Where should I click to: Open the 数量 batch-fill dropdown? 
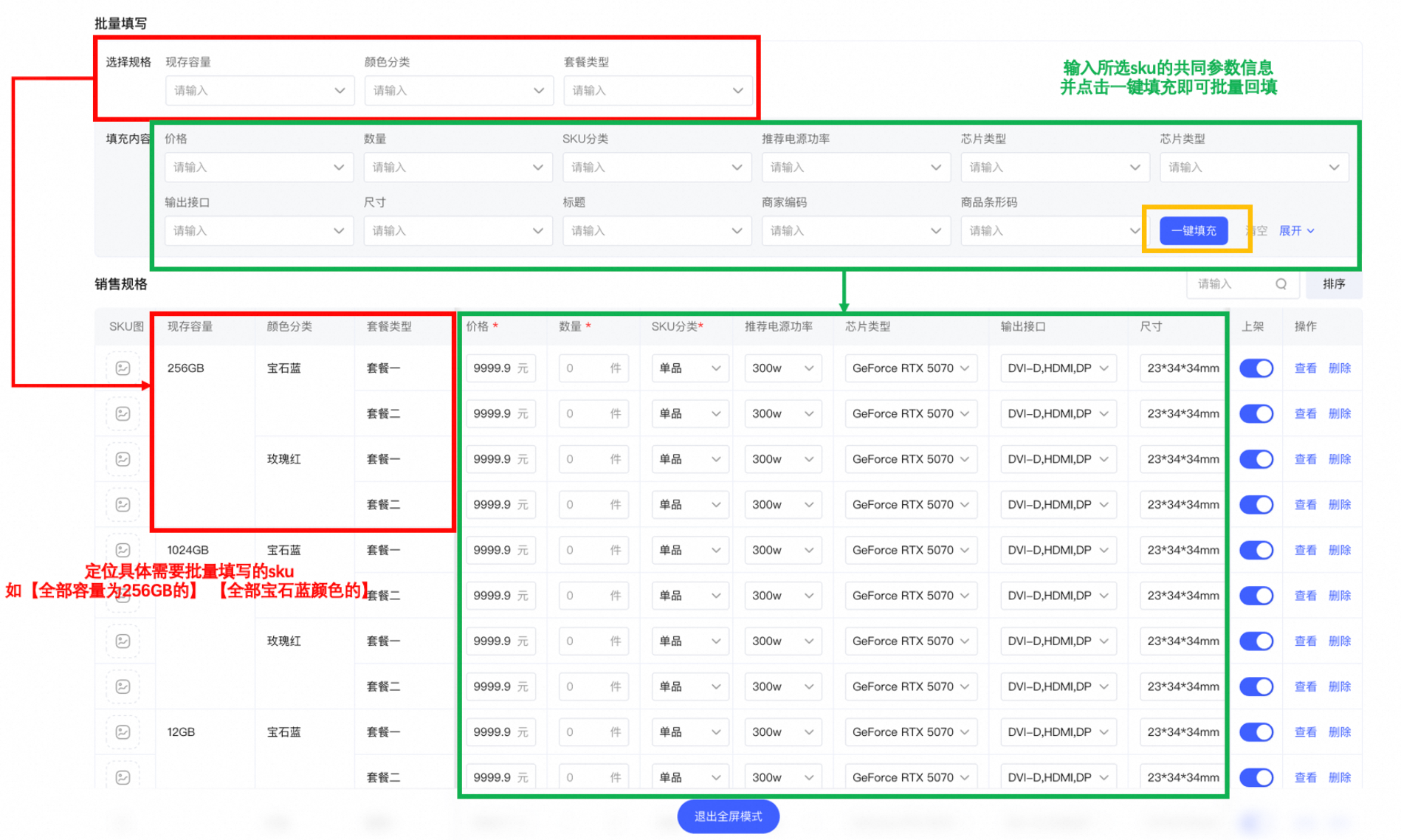[458, 168]
